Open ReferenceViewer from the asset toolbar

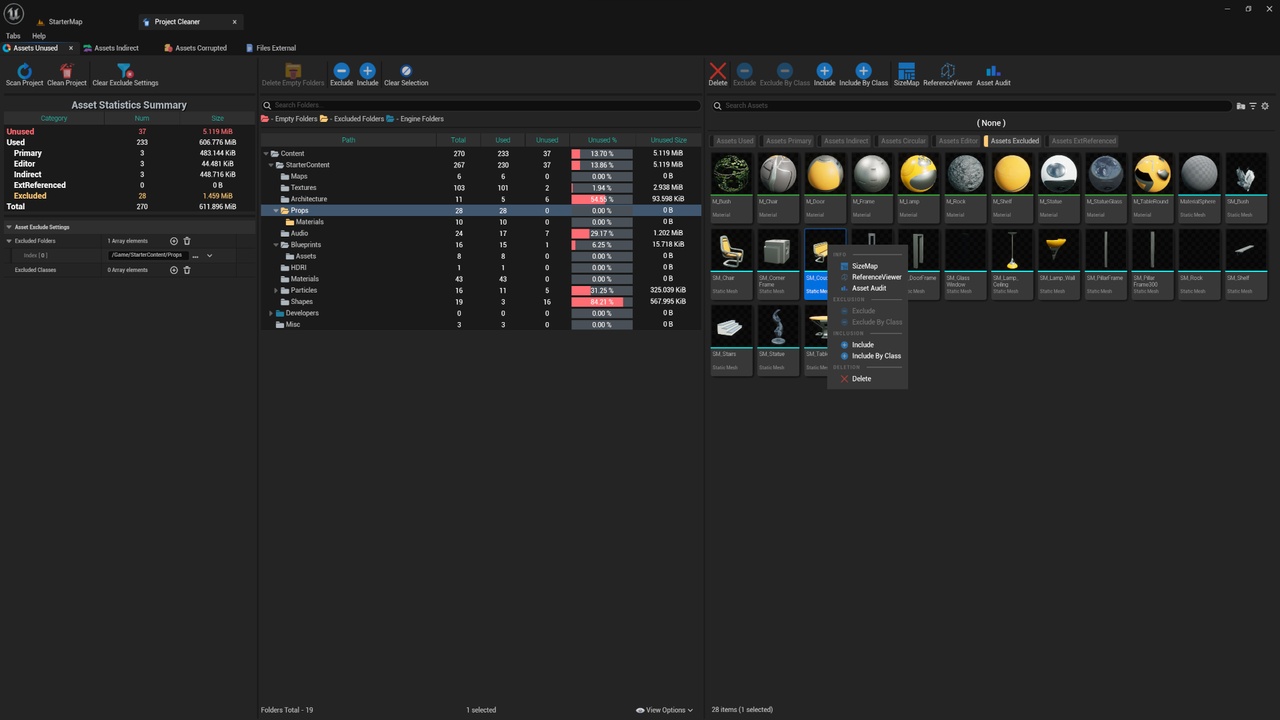(x=948, y=75)
